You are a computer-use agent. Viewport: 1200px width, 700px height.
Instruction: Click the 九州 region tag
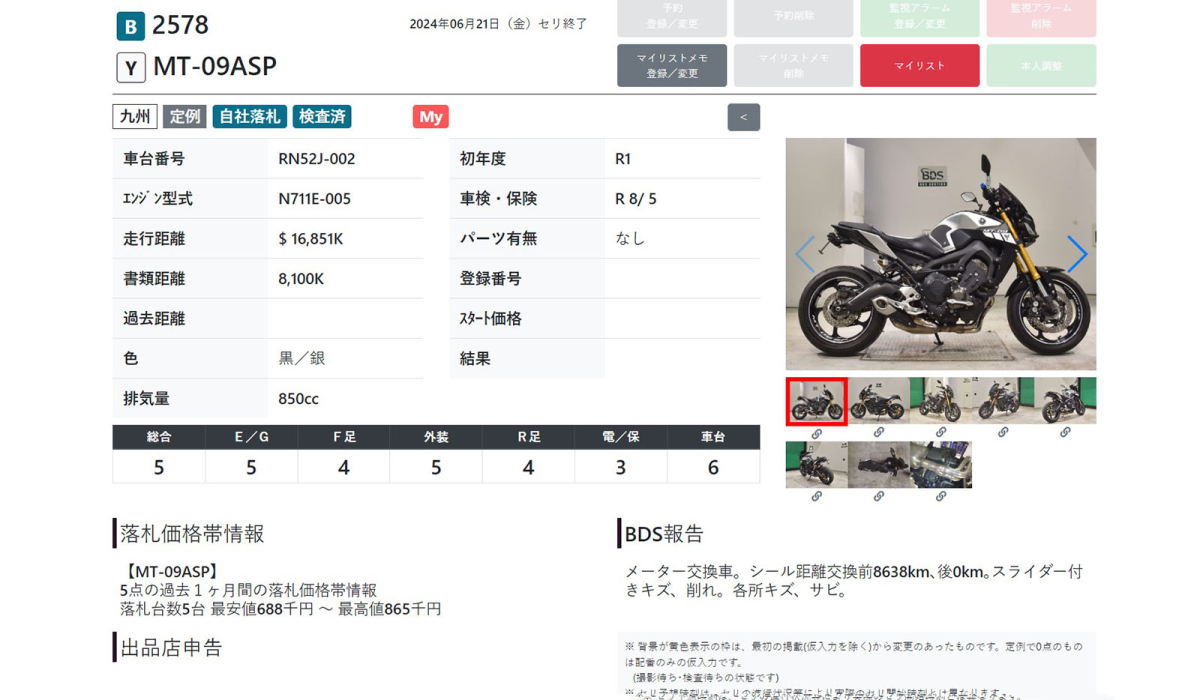[x=135, y=117]
